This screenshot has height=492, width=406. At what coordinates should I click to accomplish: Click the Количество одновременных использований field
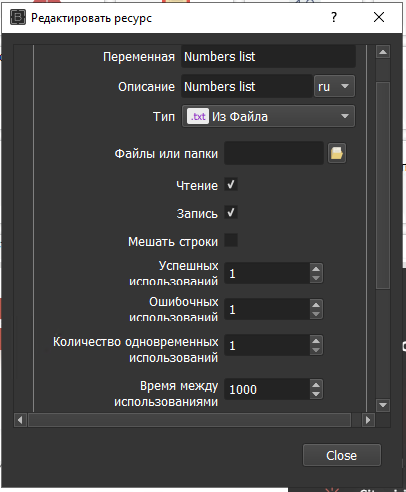pyautogui.click(x=267, y=345)
